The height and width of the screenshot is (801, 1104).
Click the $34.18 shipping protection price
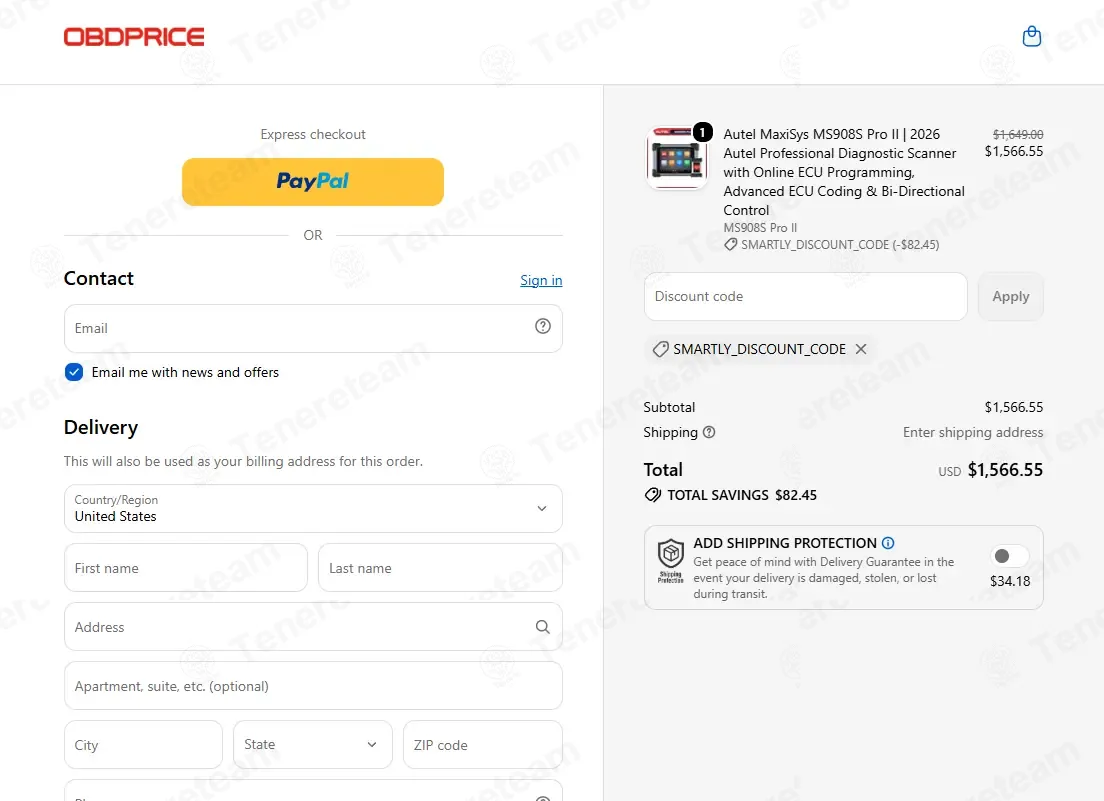click(x=1010, y=581)
